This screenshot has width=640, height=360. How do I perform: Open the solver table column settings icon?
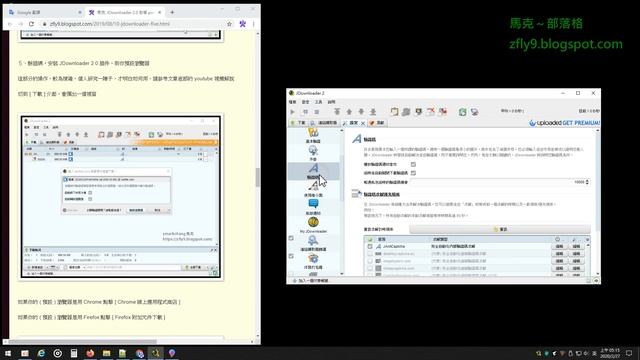(x=587, y=239)
